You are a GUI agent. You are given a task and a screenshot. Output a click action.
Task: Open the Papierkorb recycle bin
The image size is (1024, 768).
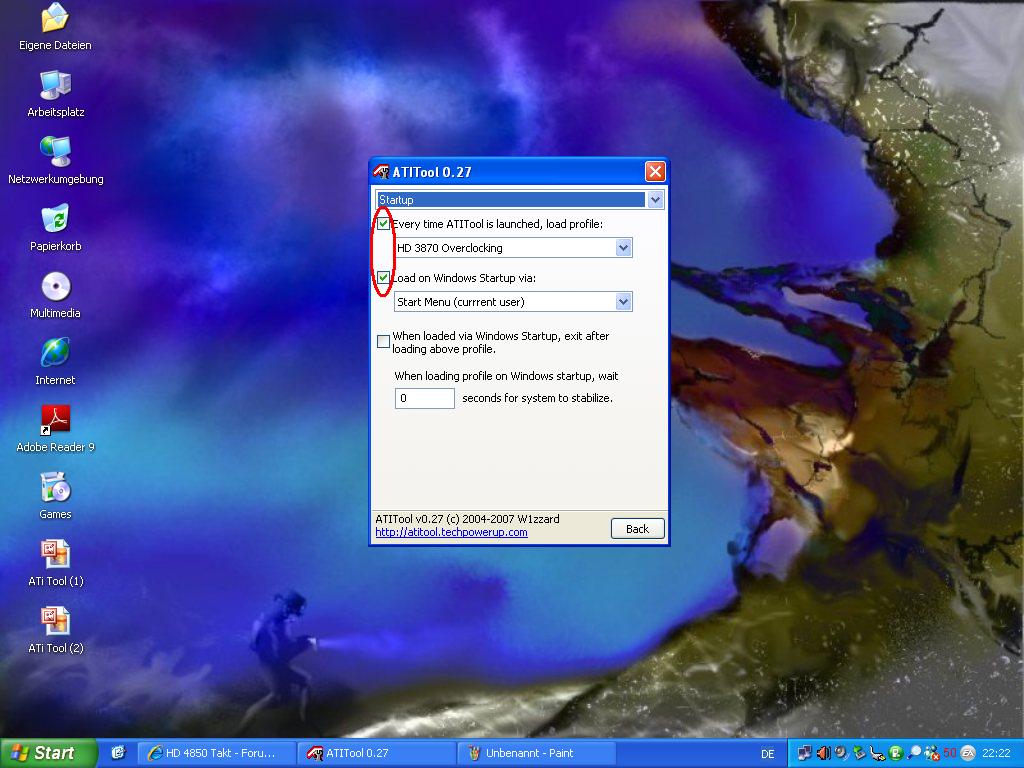56,227
